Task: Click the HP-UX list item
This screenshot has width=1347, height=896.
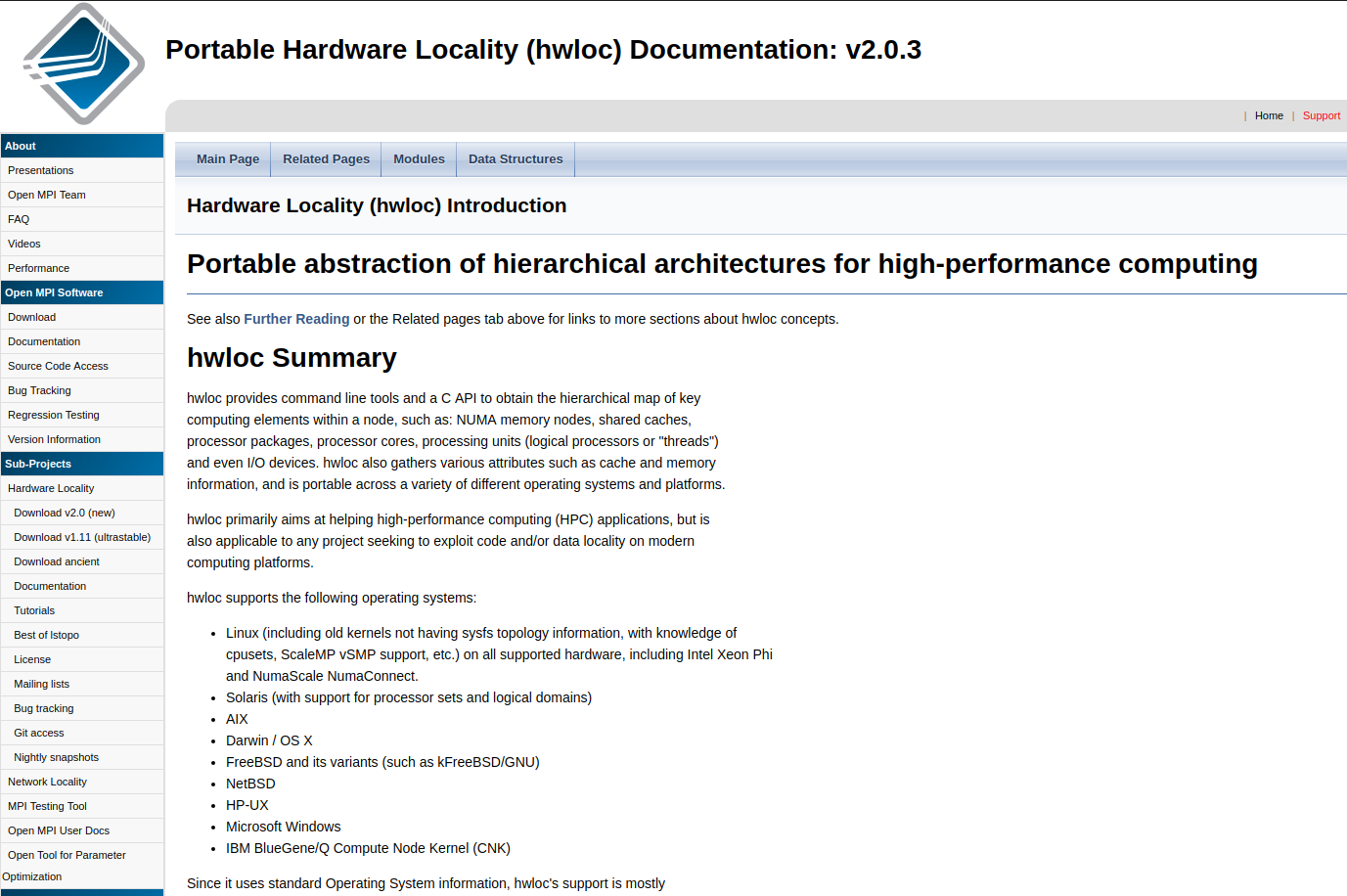Action: [247, 805]
